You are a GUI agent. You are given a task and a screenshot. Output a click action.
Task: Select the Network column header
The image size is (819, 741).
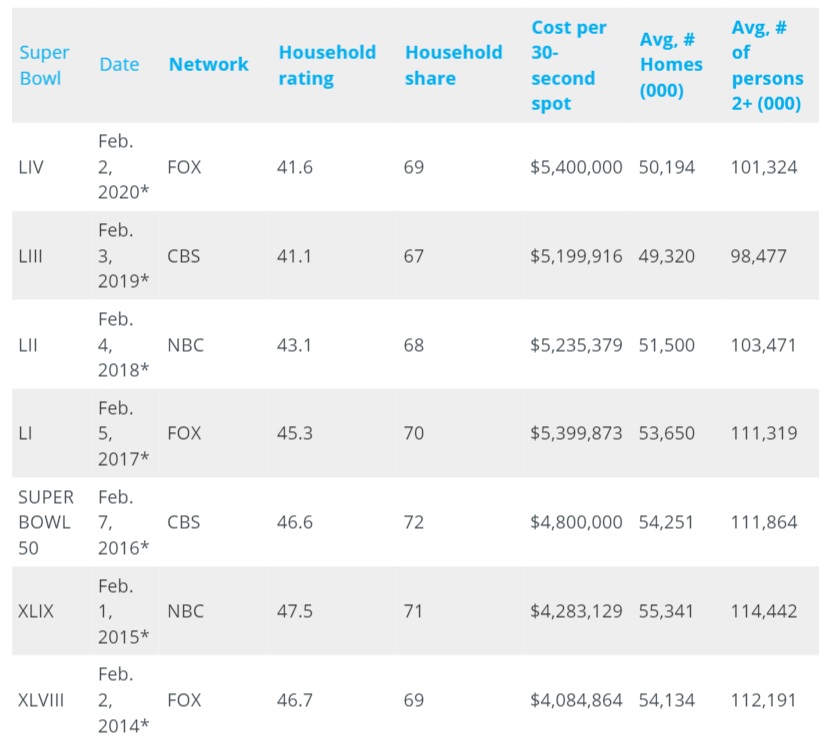[208, 65]
